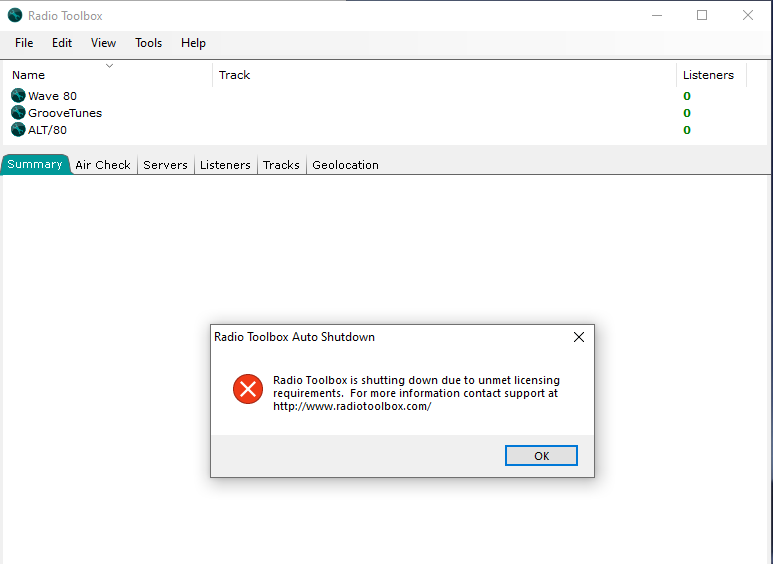
Task: Go to the Geolocation tab
Action: tap(345, 165)
